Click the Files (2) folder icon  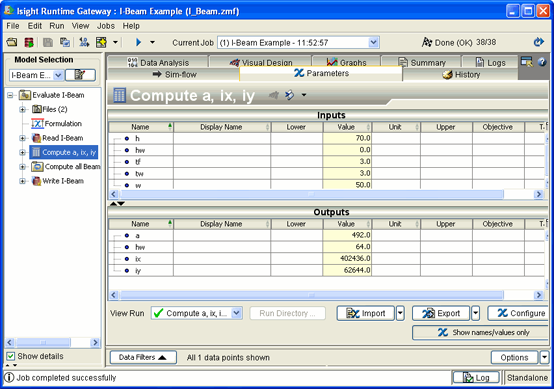click(x=37, y=109)
